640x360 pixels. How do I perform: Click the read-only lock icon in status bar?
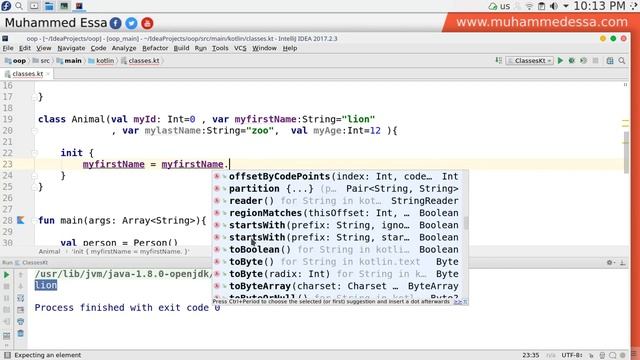pyautogui.click(x=591, y=355)
